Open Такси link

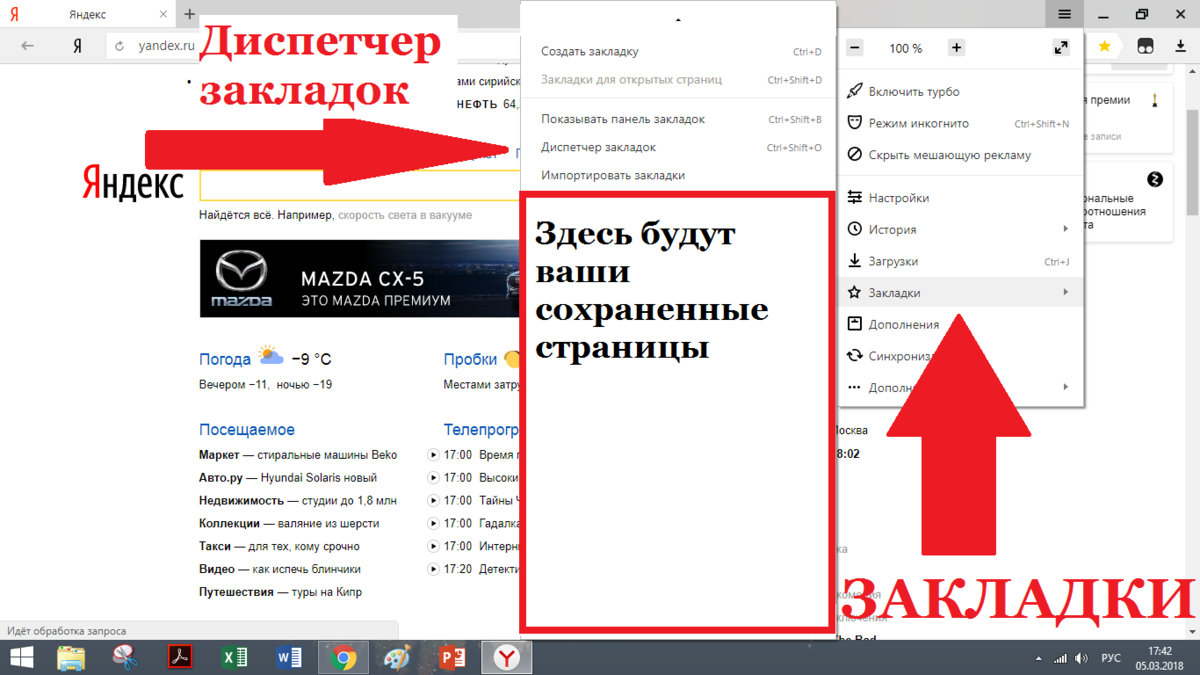click(x=279, y=547)
